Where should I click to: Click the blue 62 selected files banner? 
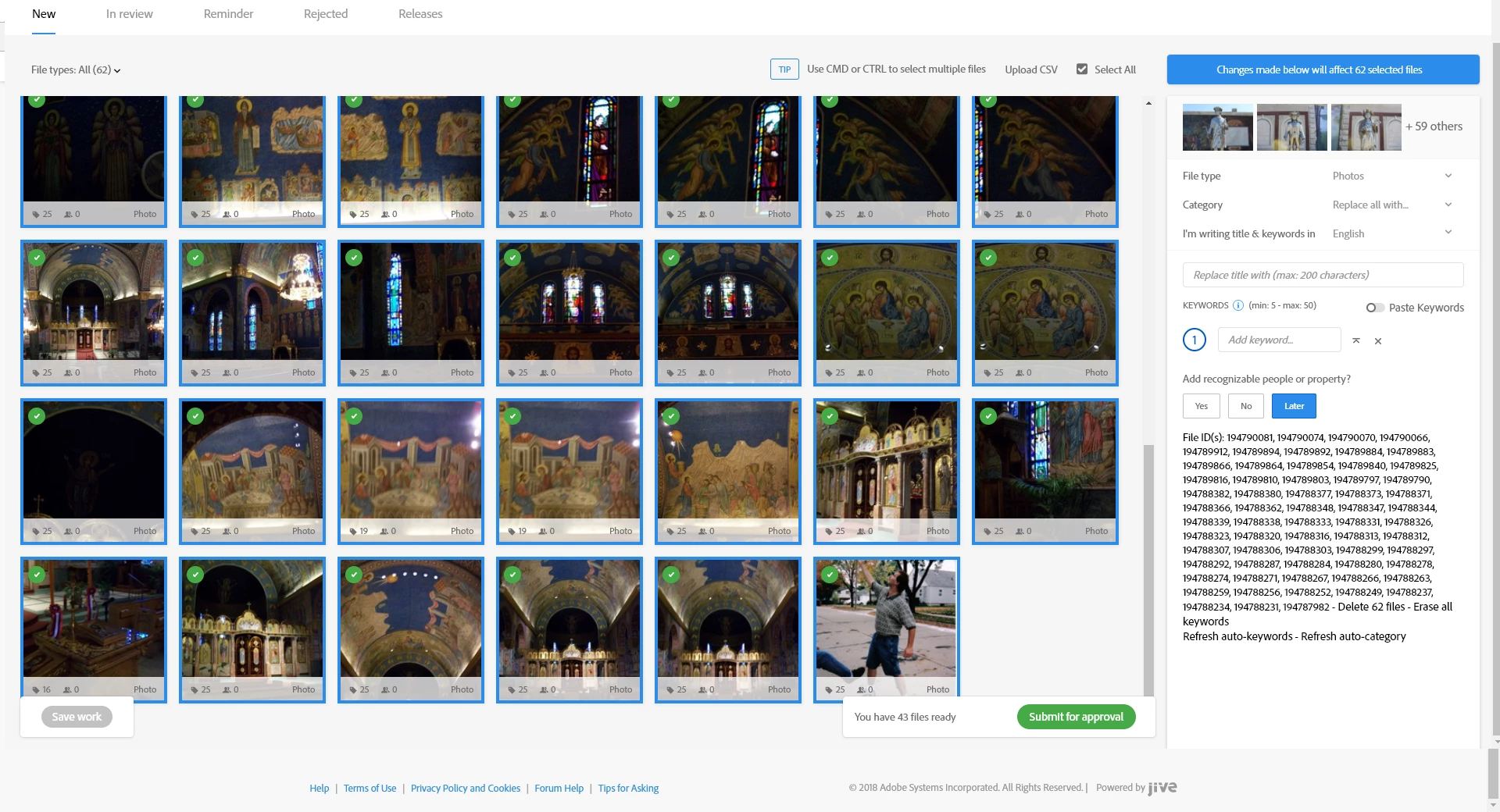click(1323, 69)
